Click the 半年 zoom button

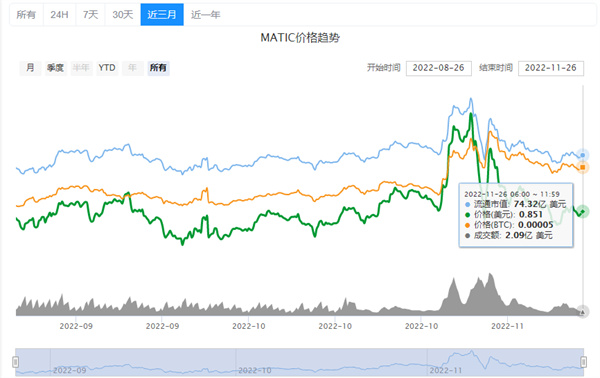tap(81, 68)
